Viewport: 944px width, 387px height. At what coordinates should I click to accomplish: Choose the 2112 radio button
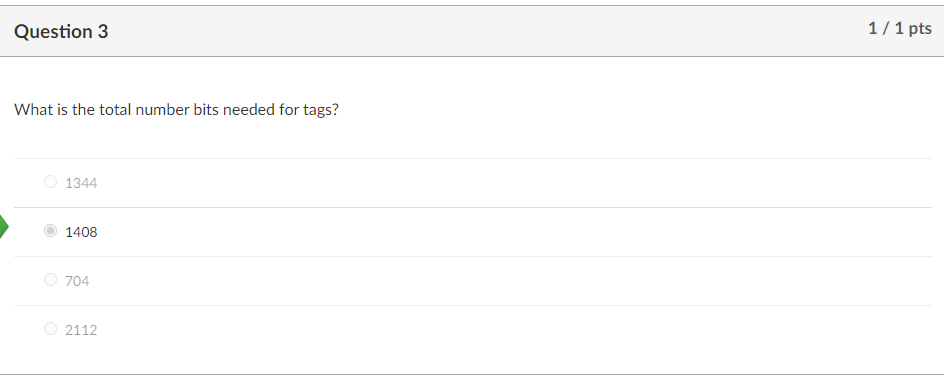click(51, 329)
